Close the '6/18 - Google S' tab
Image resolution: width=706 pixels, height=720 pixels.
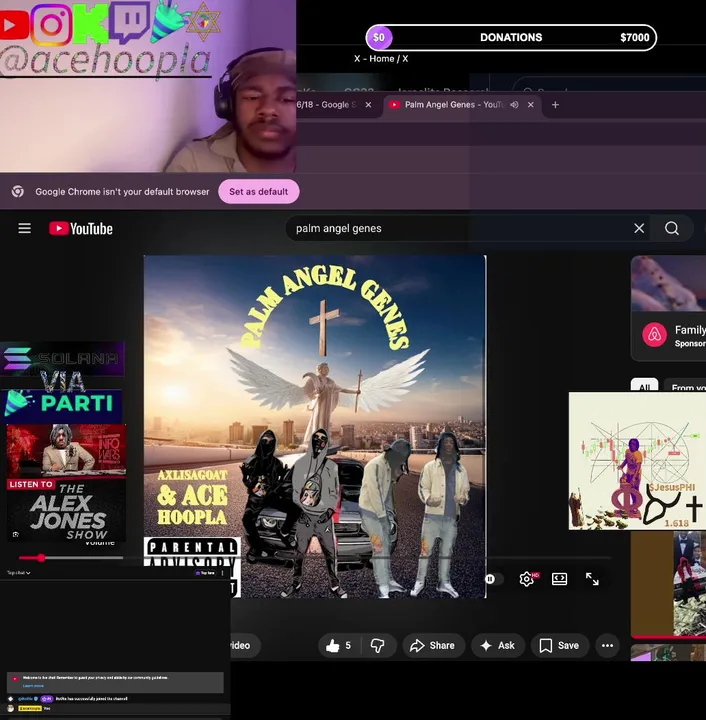[x=368, y=105]
